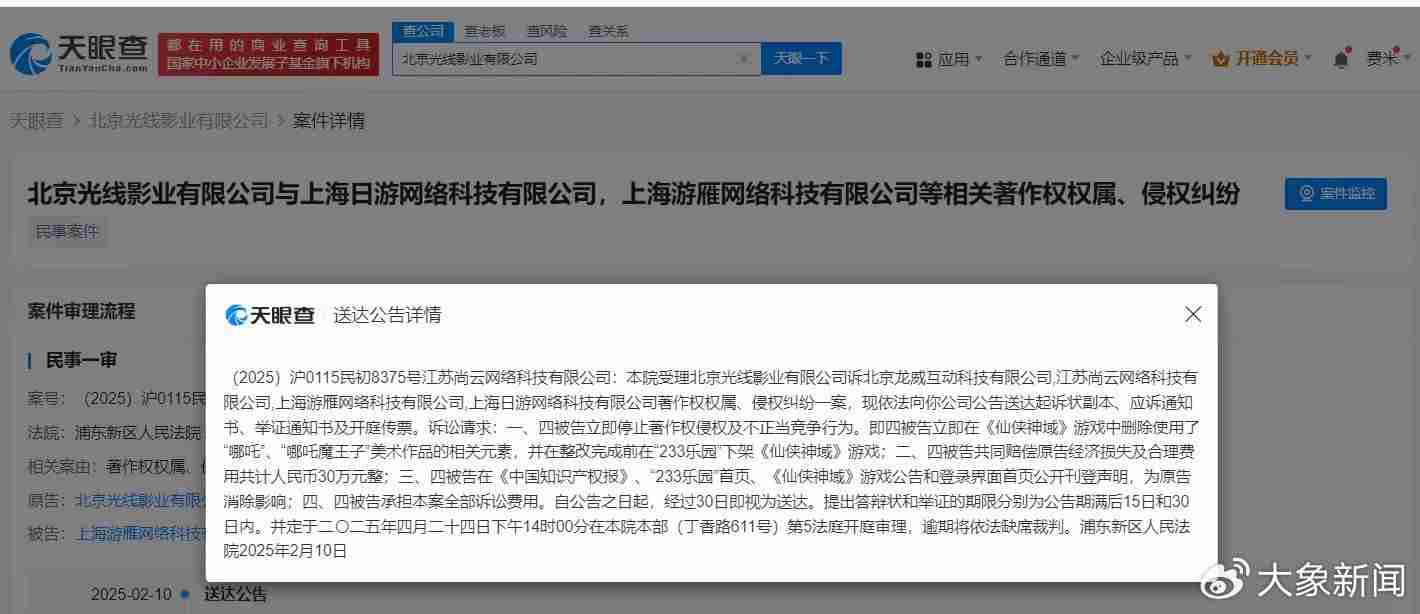Click the 送达公告 timeline entry
Viewport: 1420px width, 614px height.
(236, 595)
